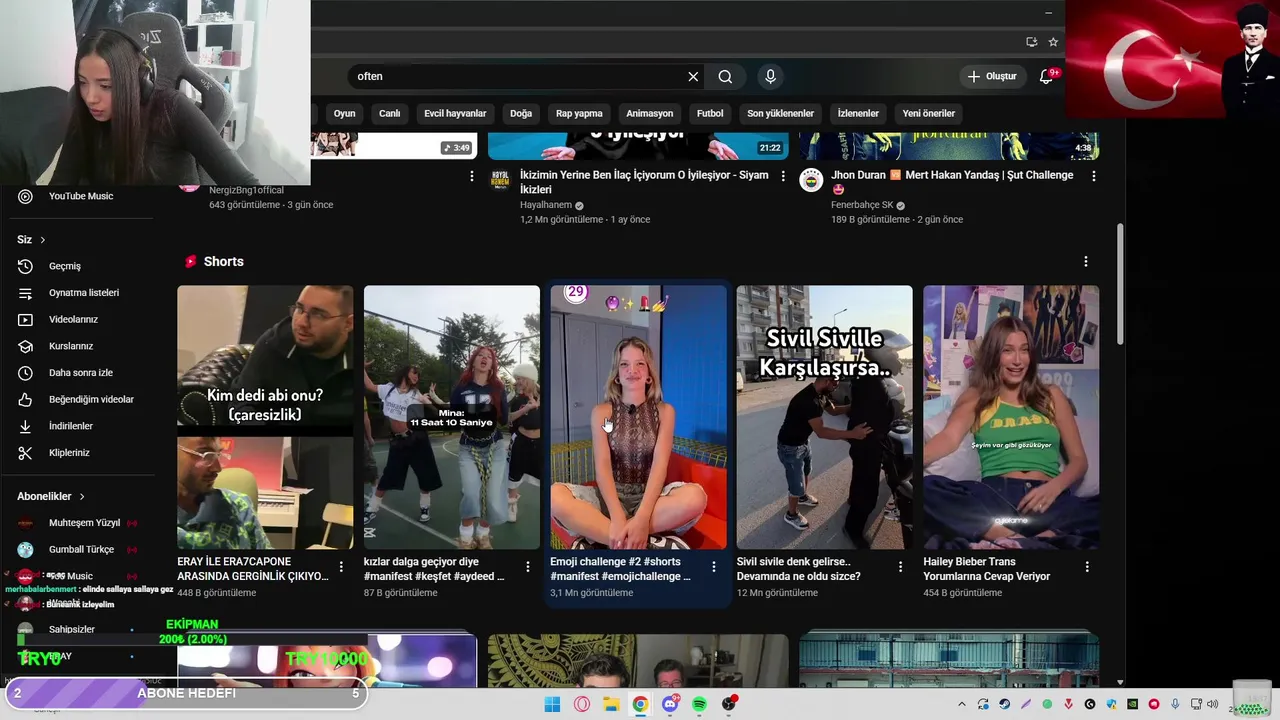This screenshot has height=720, width=1280.
Task: Click the page vertical scrollbar
Action: pyautogui.click(x=1120, y=285)
